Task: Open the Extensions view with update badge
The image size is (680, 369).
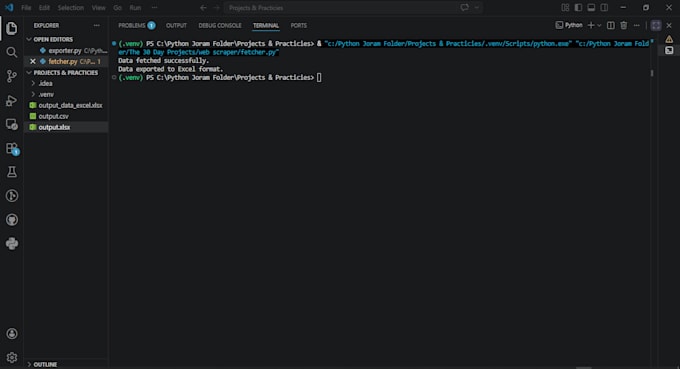Action: 12,148
